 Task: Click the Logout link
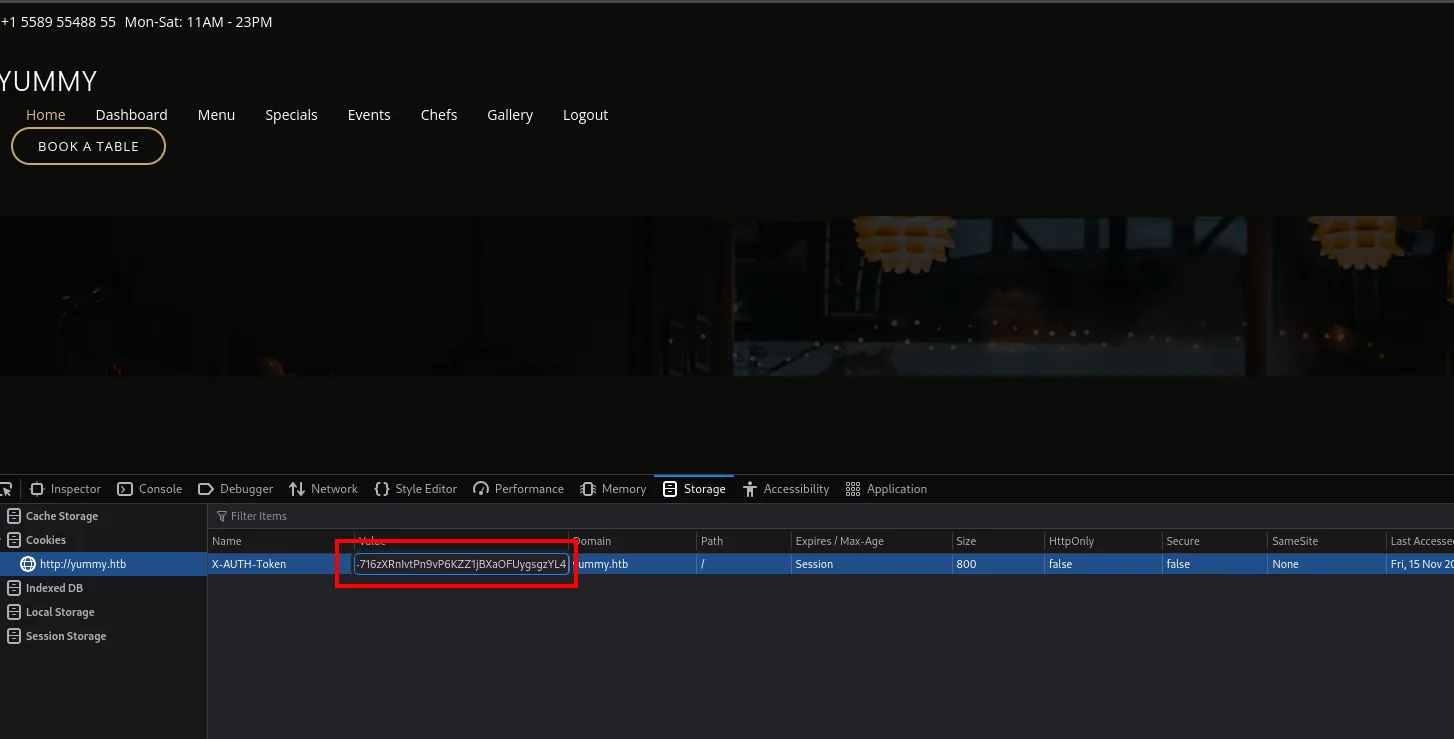[x=585, y=115]
